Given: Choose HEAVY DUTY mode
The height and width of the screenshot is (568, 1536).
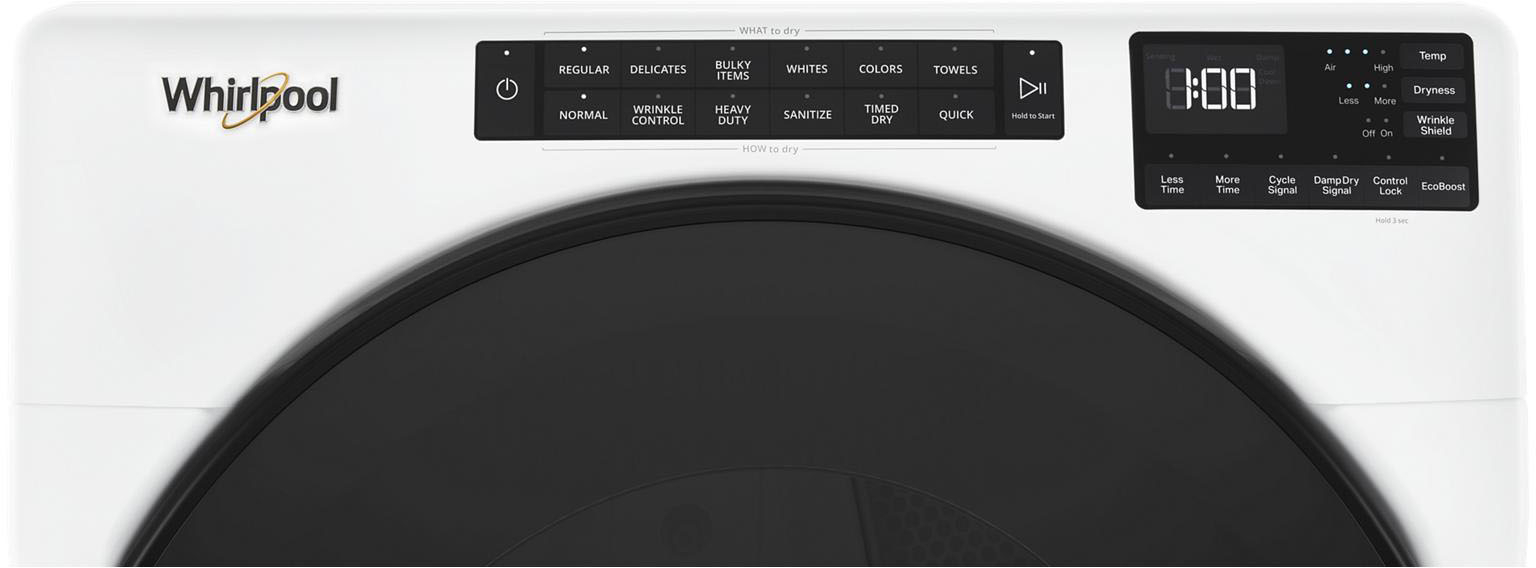Looking at the screenshot, I should point(733,112).
